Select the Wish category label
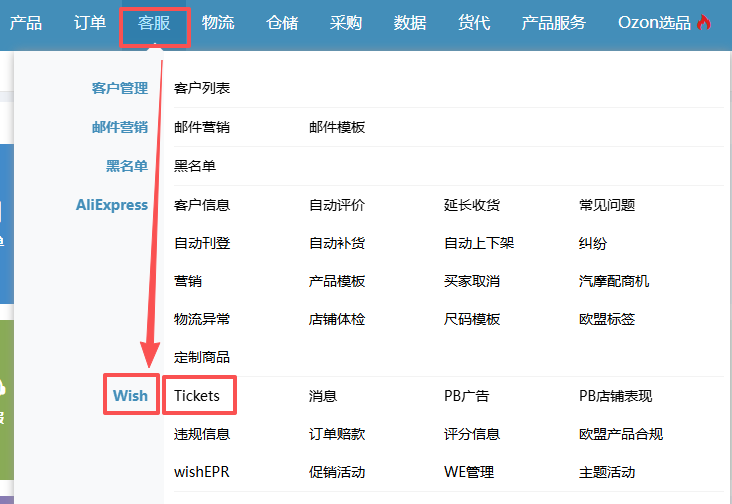Image resolution: width=732 pixels, height=504 pixels. coord(130,396)
